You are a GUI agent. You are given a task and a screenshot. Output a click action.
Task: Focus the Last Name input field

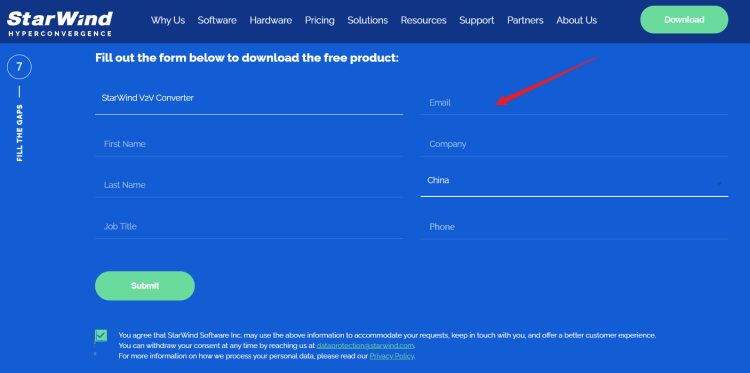[249, 185]
